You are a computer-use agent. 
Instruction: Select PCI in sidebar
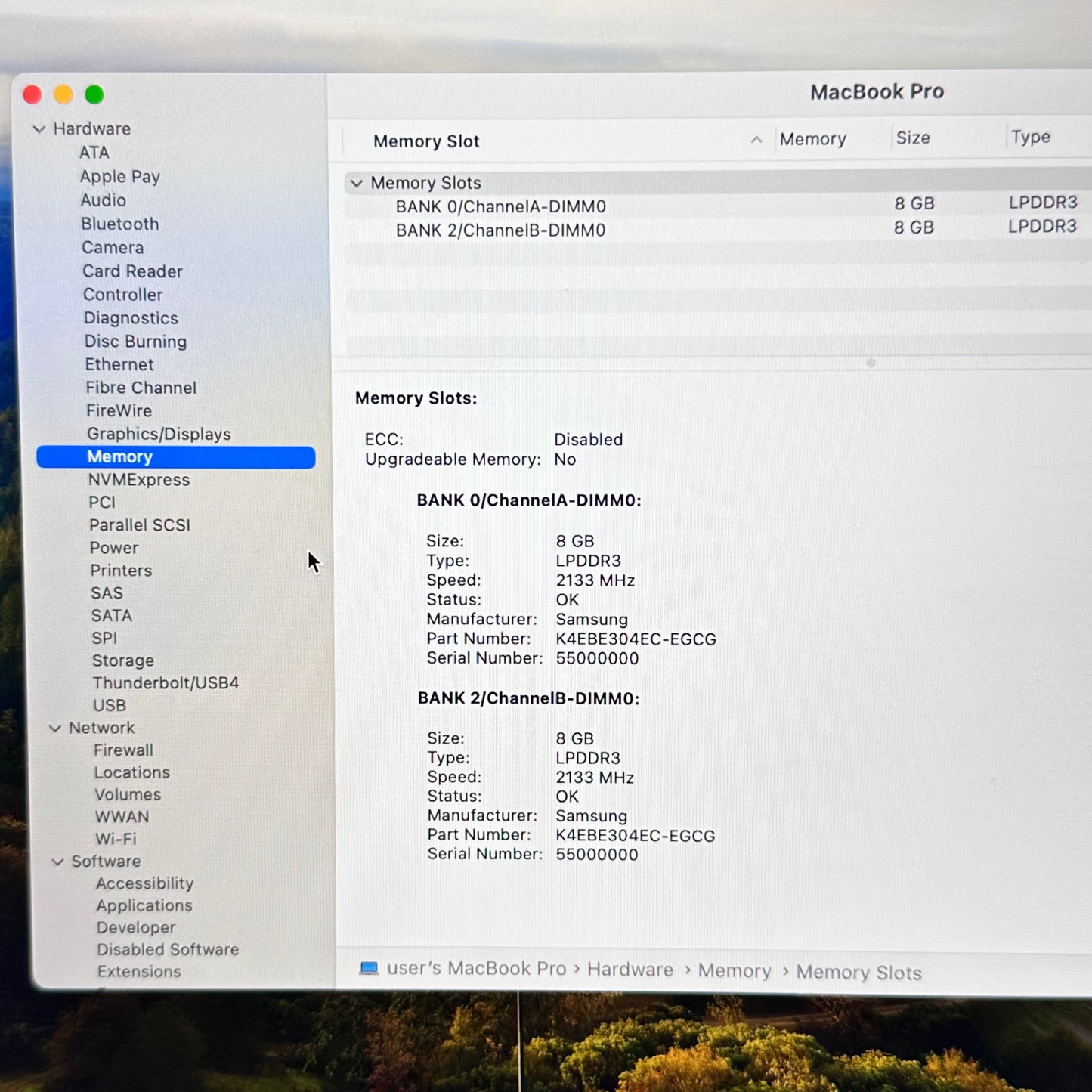(x=102, y=503)
